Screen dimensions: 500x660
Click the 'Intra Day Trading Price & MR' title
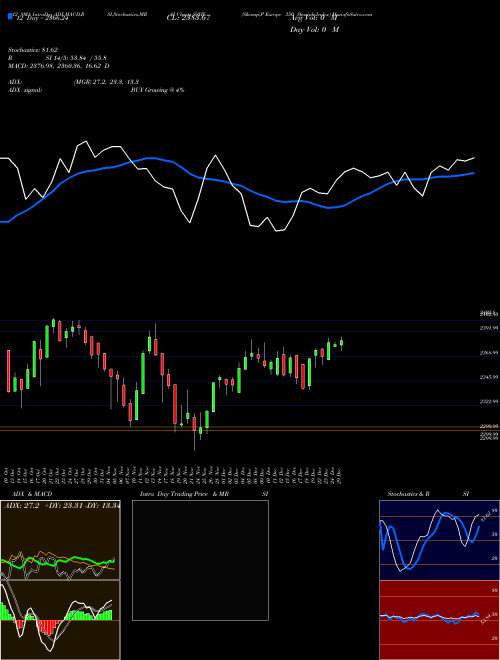click(184, 494)
